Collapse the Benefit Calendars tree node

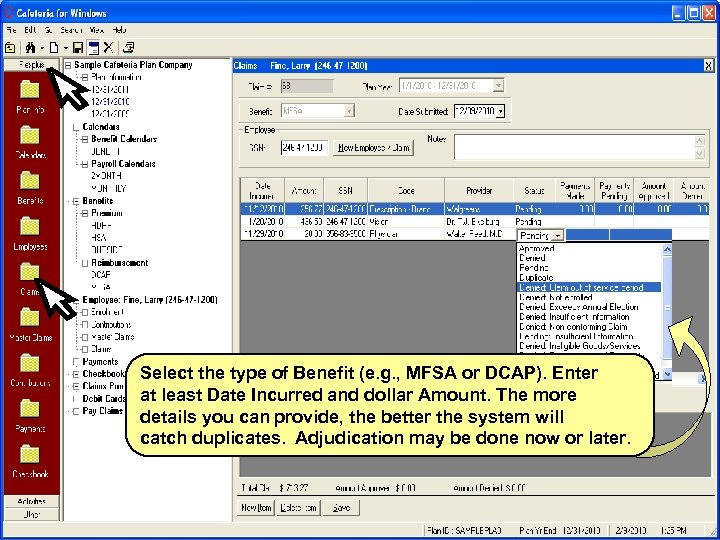tap(85, 139)
